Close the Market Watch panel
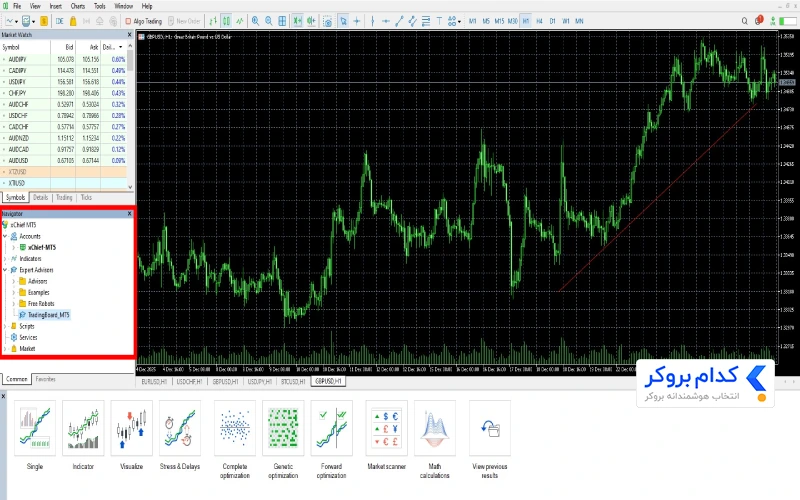This screenshot has height=500, width=800. [x=130, y=35]
